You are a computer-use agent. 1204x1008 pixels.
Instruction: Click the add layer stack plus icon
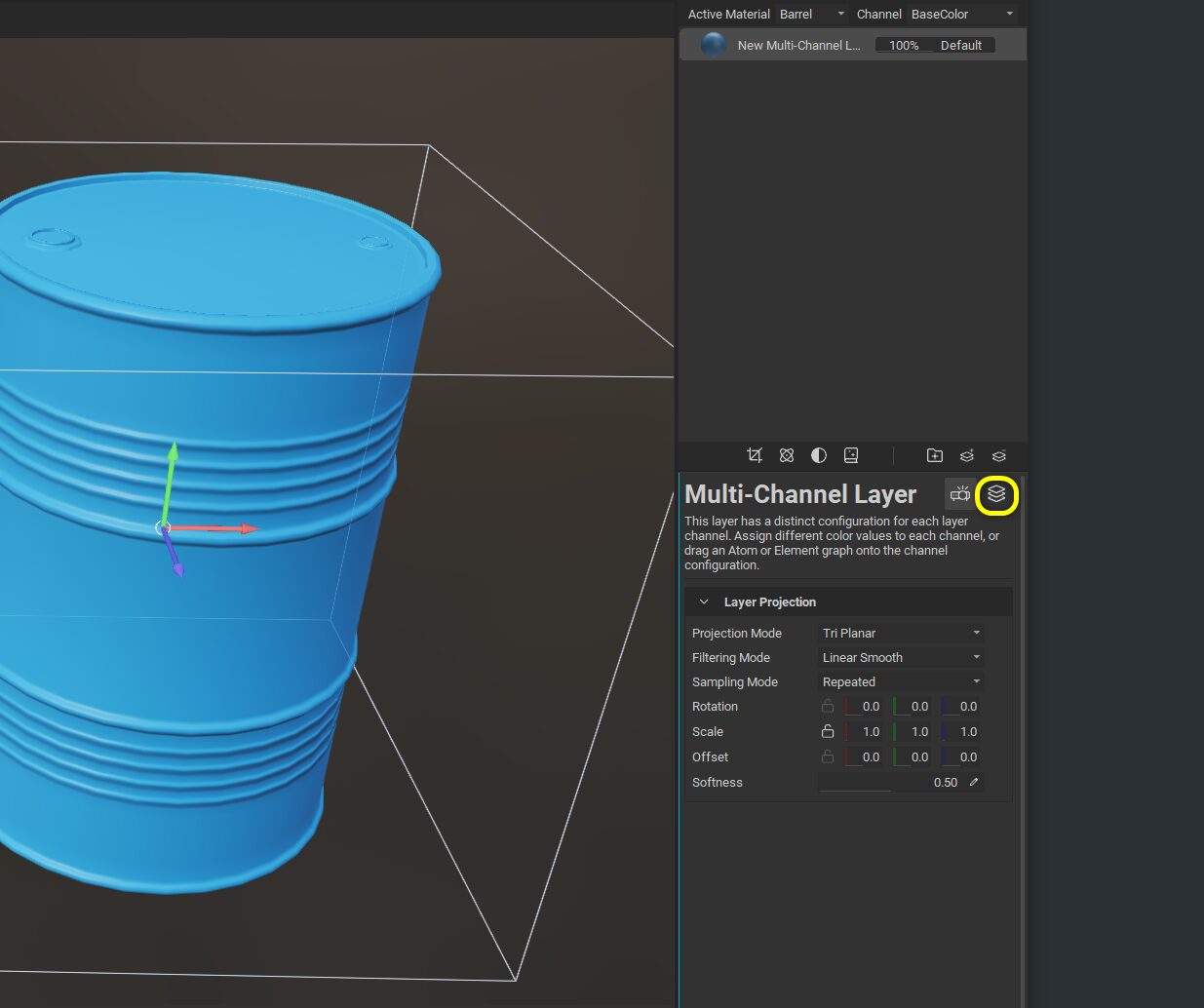click(966, 455)
